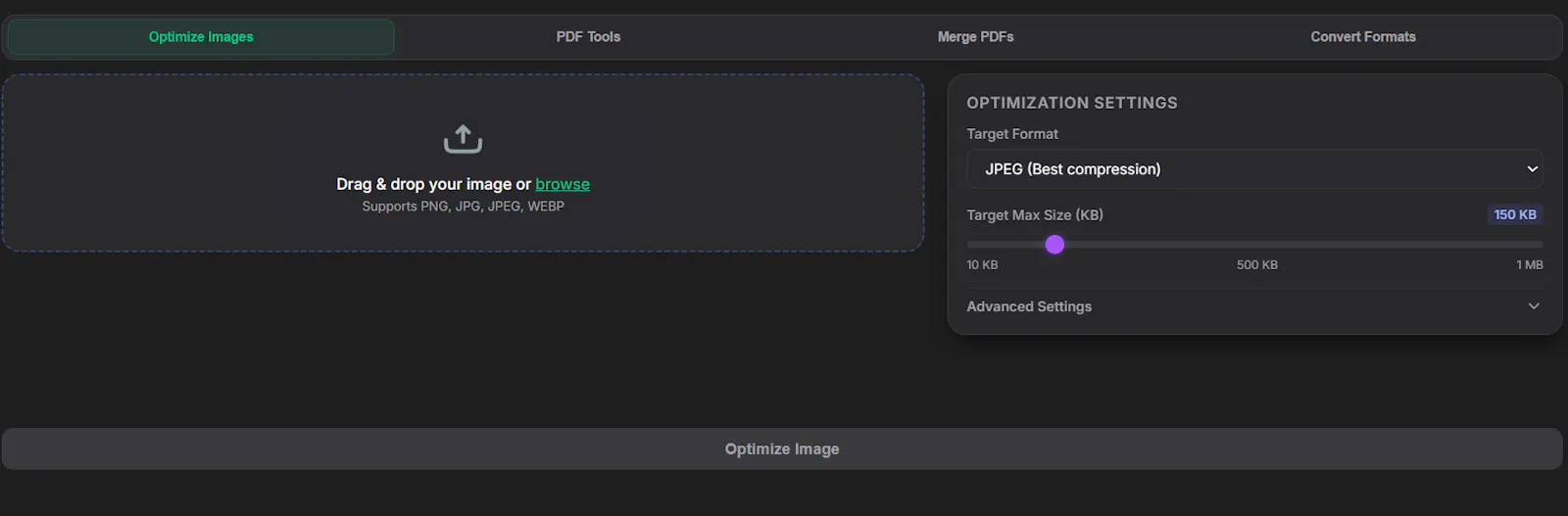Click the Optimization Settings heading
1568x516 pixels.
point(1072,103)
